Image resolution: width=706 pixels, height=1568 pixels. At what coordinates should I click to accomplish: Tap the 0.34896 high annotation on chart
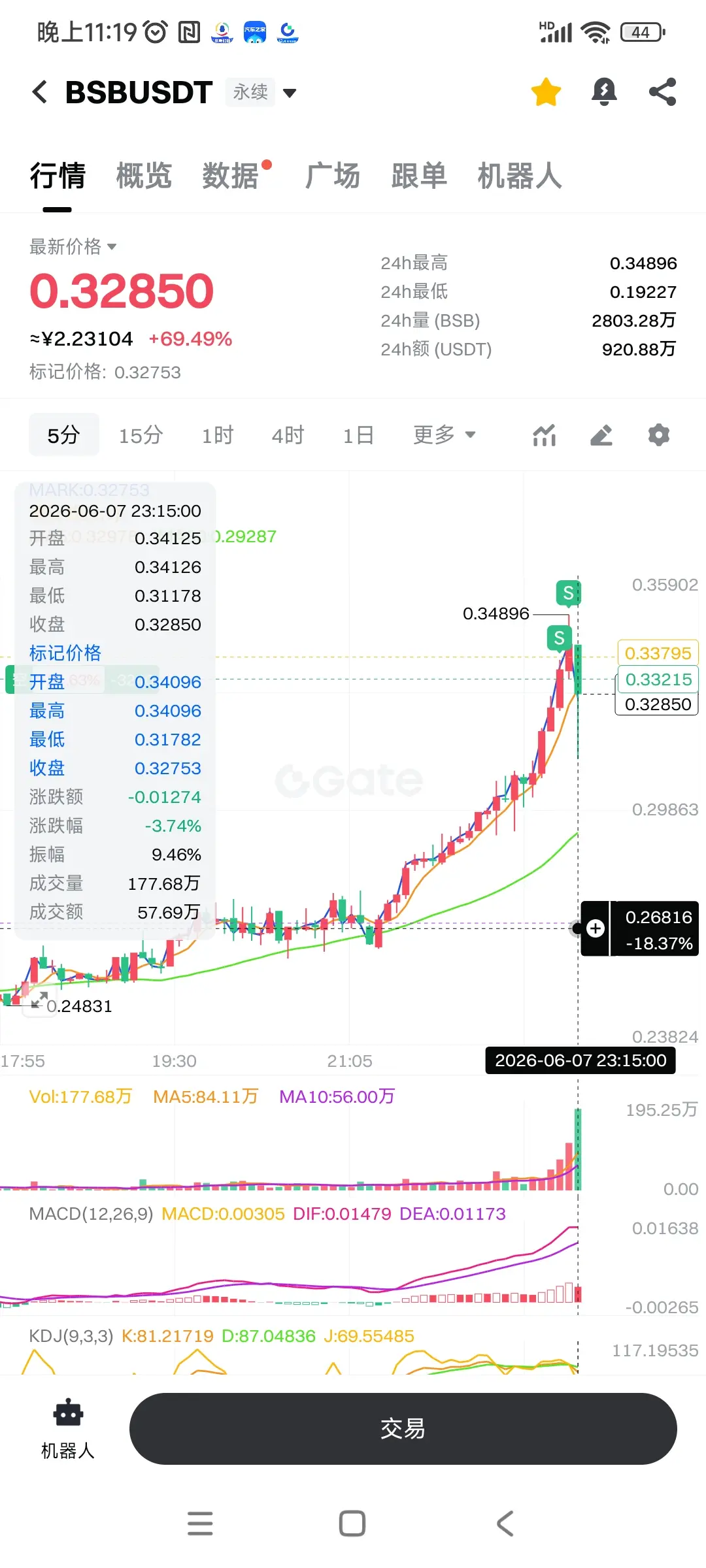(496, 613)
